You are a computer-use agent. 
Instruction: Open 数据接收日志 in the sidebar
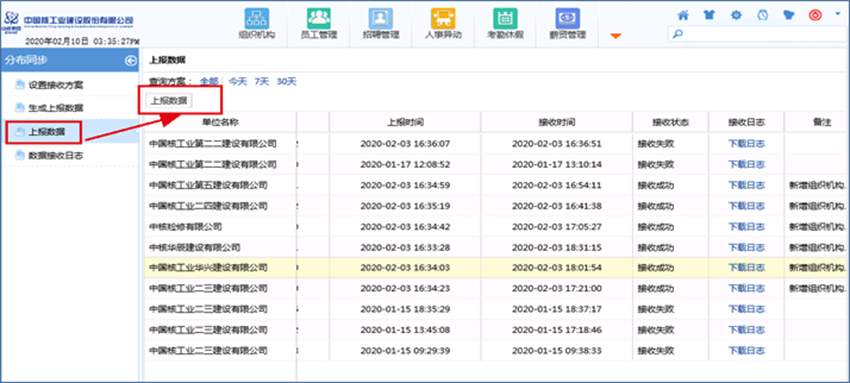point(56,155)
